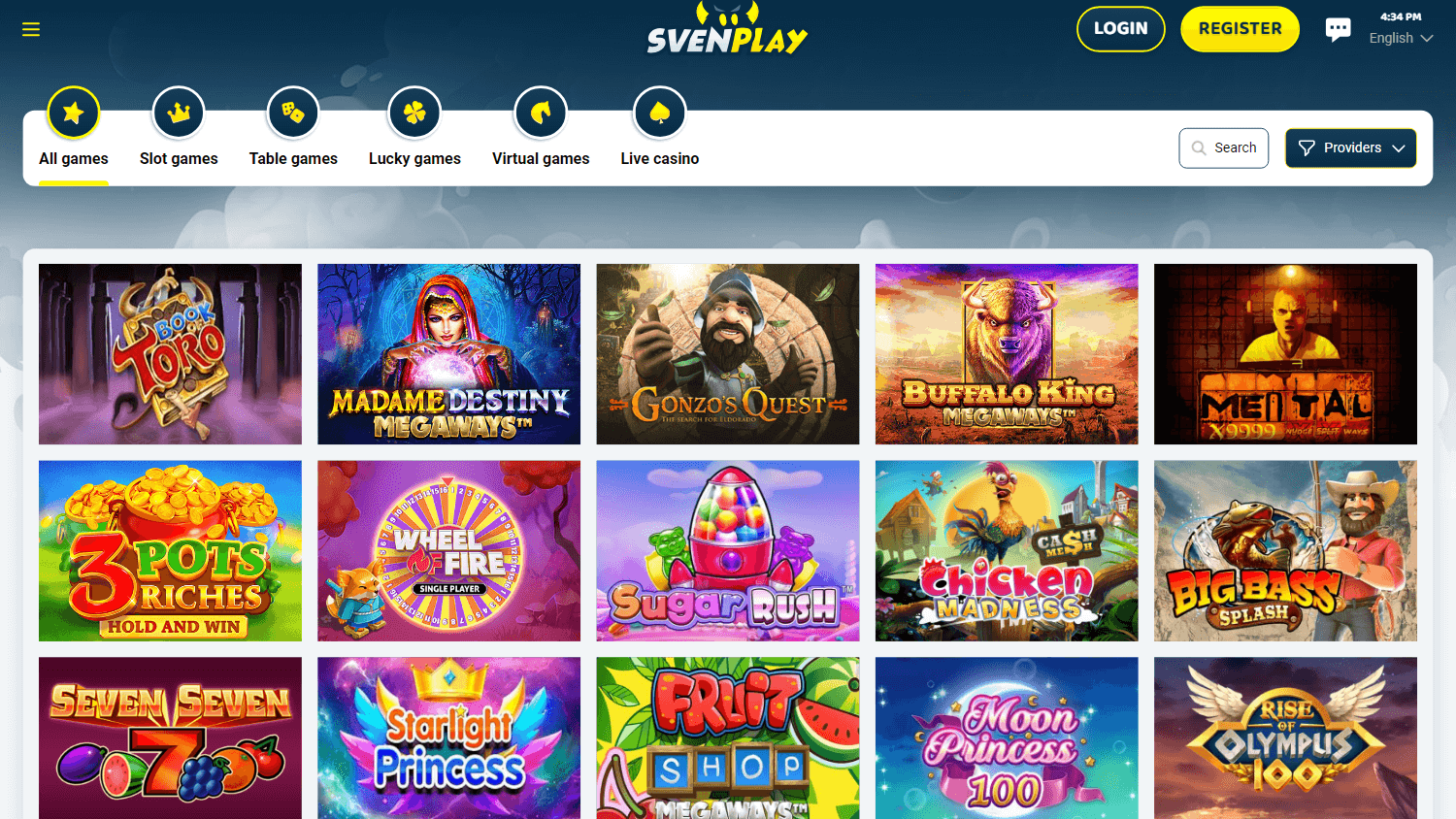Image resolution: width=1456 pixels, height=819 pixels.
Task: Open the Live casino spade icon
Action: (x=660, y=114)
